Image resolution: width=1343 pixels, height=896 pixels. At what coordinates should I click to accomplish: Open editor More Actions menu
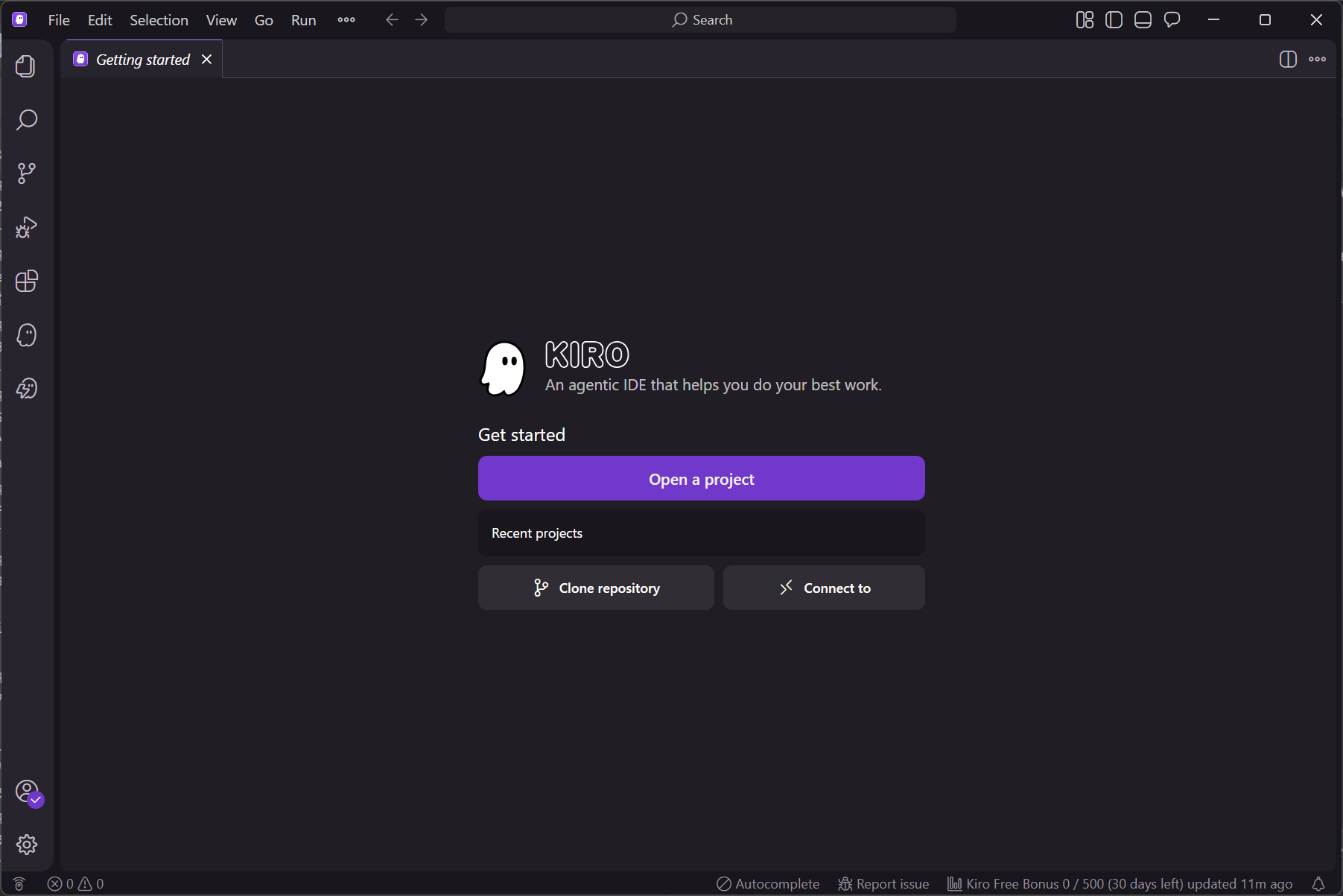point(1317,60)
